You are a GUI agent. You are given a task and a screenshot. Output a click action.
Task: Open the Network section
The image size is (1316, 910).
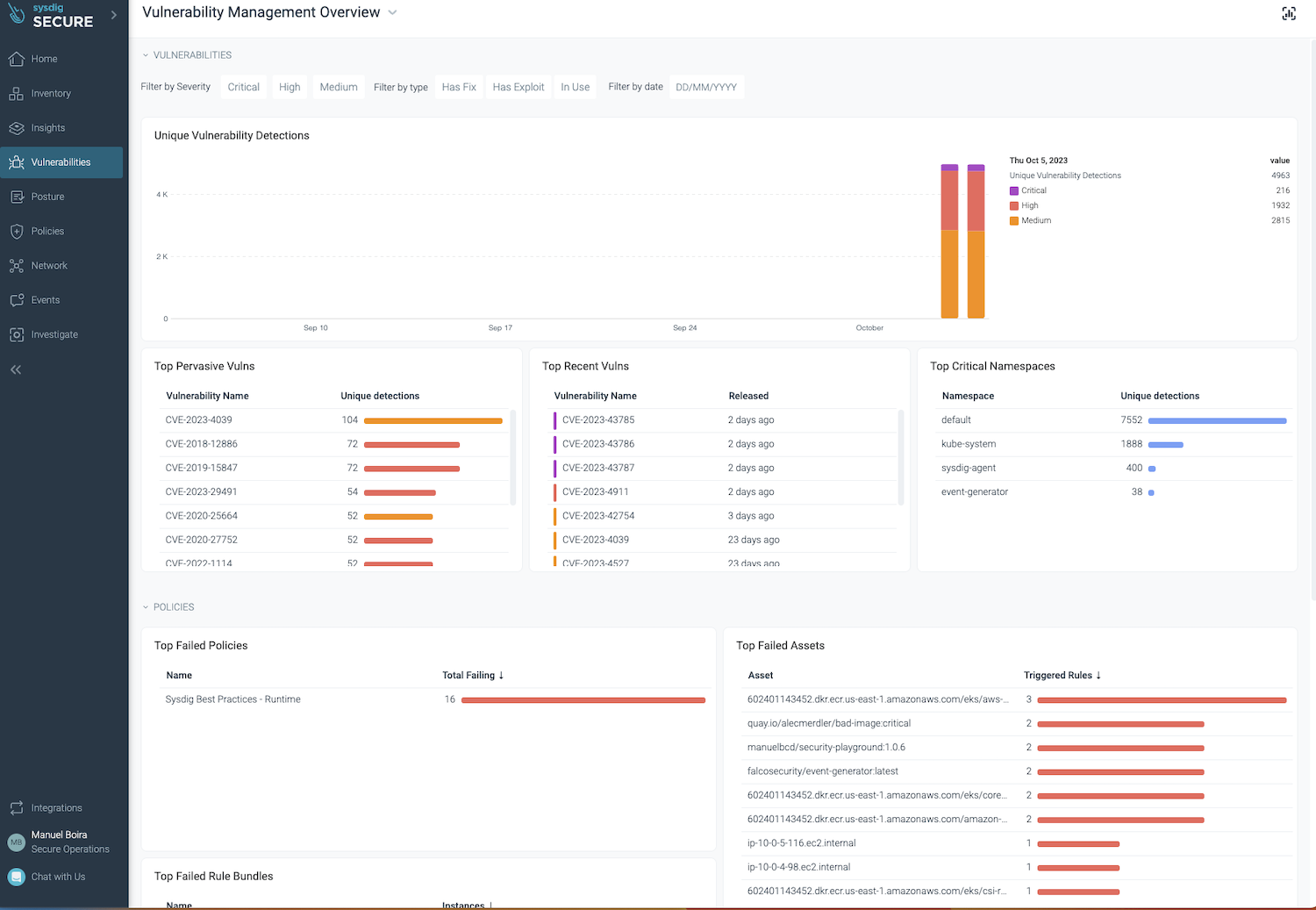point(61,266)
